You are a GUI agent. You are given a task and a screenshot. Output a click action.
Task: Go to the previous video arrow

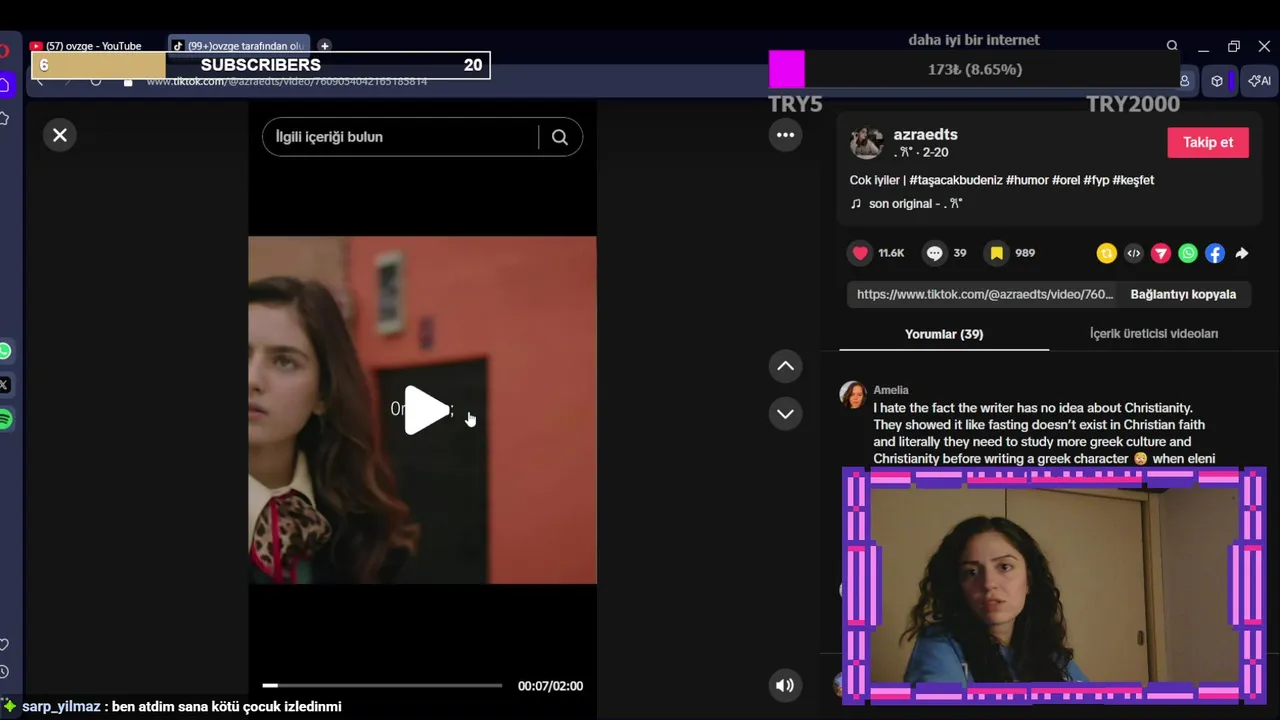click(x=786, y=366)
